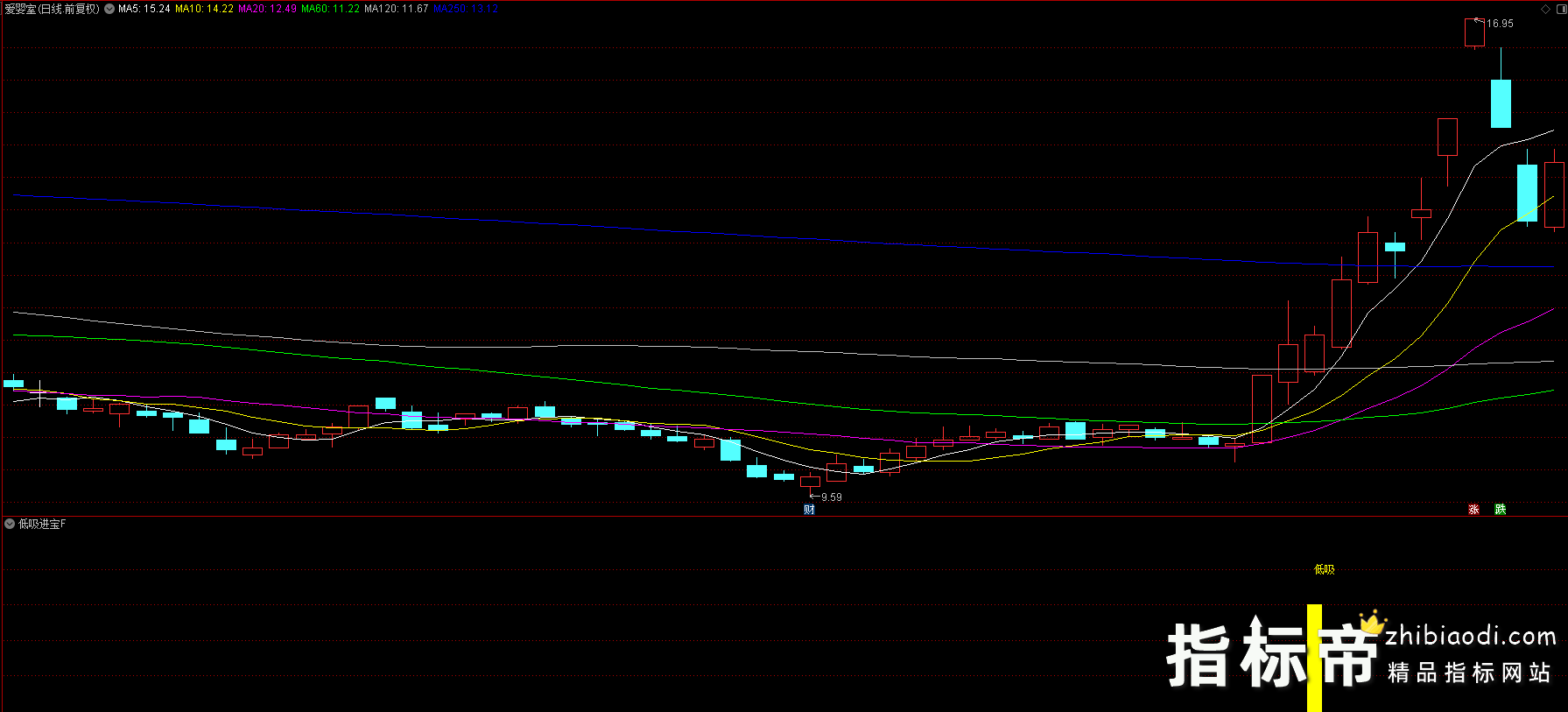The width and height of the screenshot is (1568, 712).
Task: Click the MA5: 15.24 label
Action: coord(144,9)
